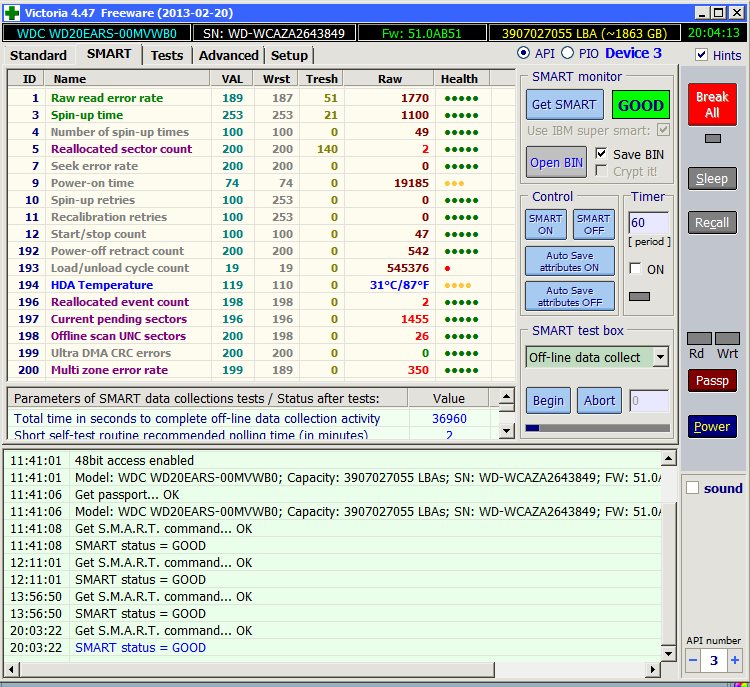Click the Open BIN button

pos(556,163)
